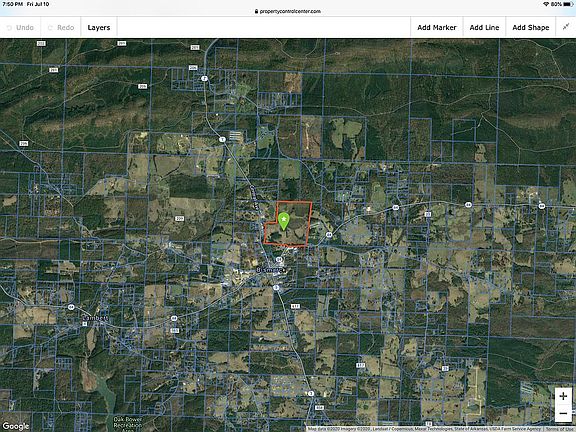Image resolution: width=576 pixels, height=432 pixels.
Task: Open the Layers menu
Action: (x=99, y=28)
